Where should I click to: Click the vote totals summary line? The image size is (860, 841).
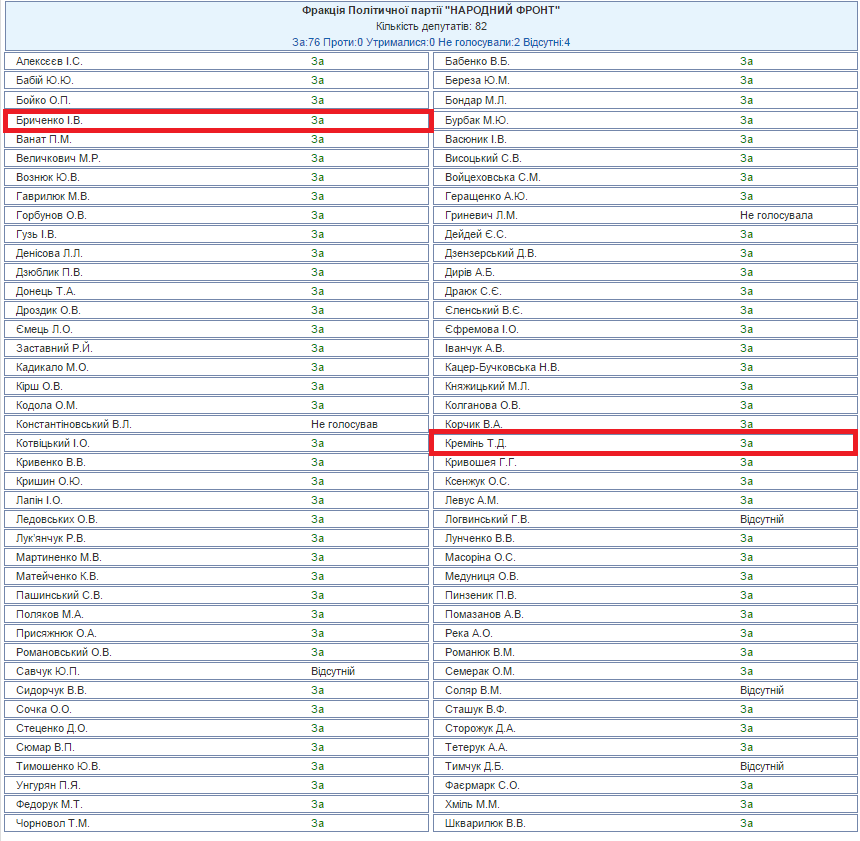pos(431,42)
